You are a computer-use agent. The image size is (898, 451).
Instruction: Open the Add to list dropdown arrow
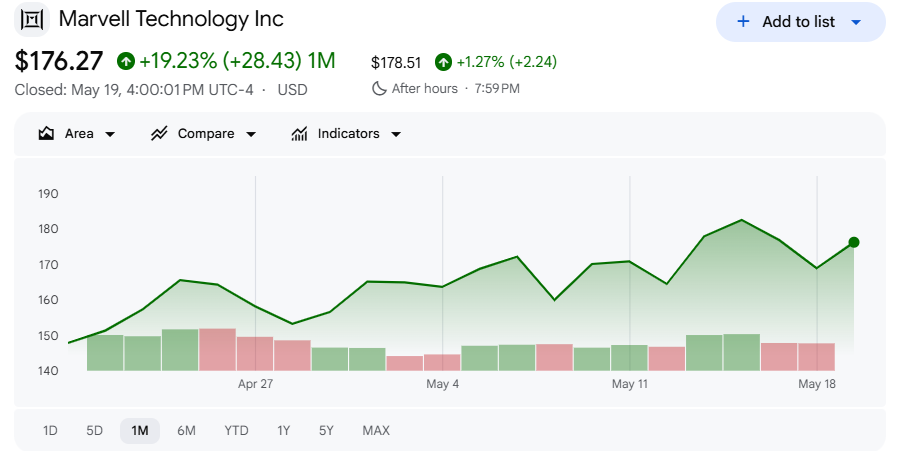(x=856, y=22)
